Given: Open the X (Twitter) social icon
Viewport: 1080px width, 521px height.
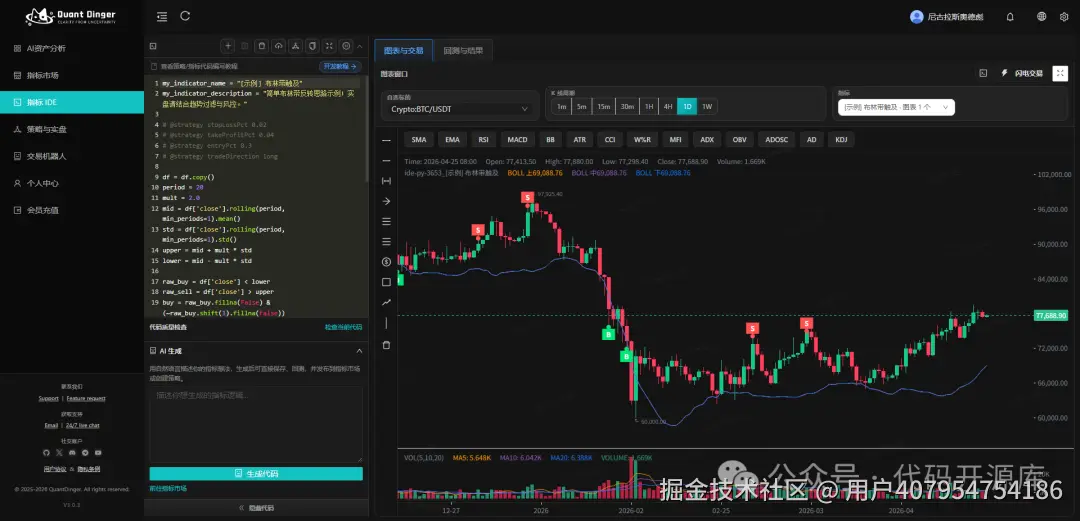Looking at the screenshot, I should coord(59,453).
